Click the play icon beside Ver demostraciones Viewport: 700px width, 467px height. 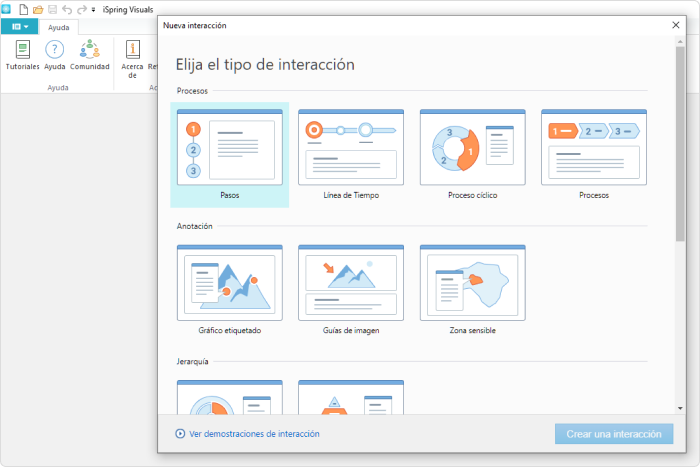point(180,434)
